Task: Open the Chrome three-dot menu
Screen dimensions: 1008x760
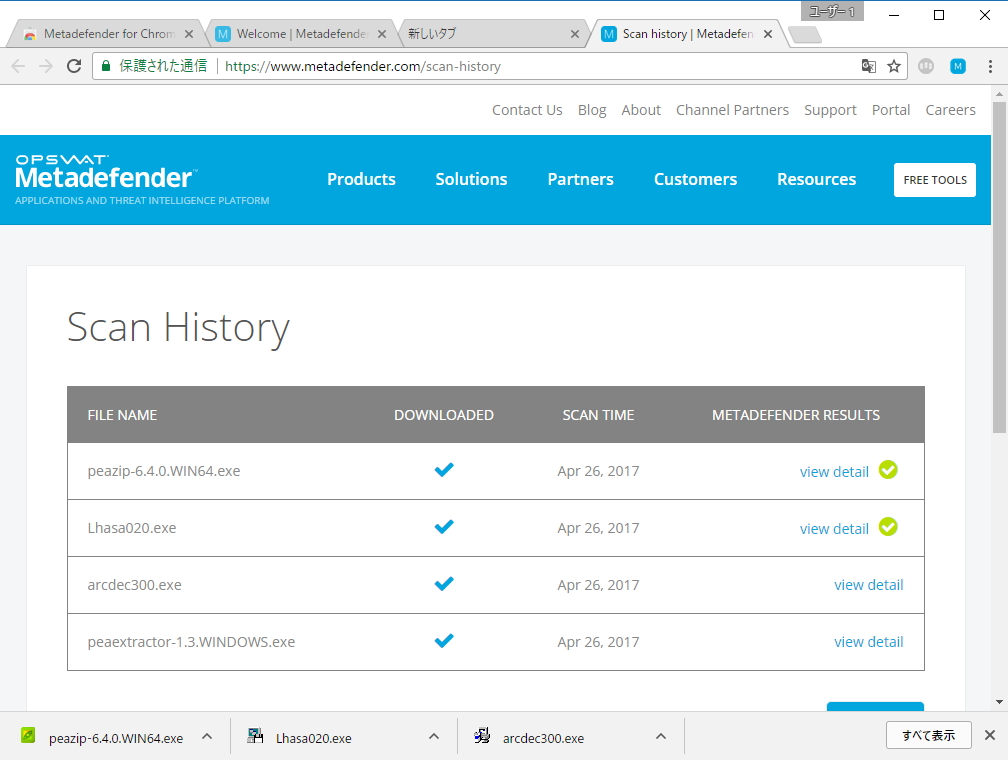Action: point(990,66)
